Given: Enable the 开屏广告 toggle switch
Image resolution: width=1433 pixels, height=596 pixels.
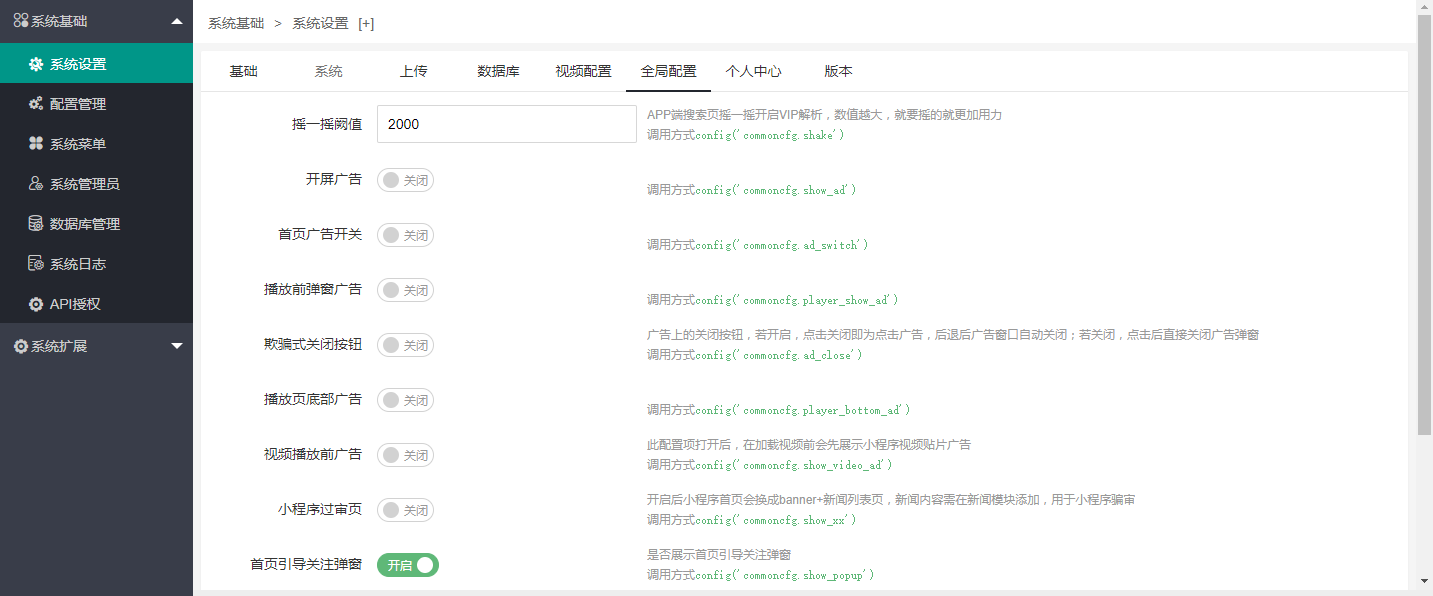Looking at the screenshot, I should point(405,180).
